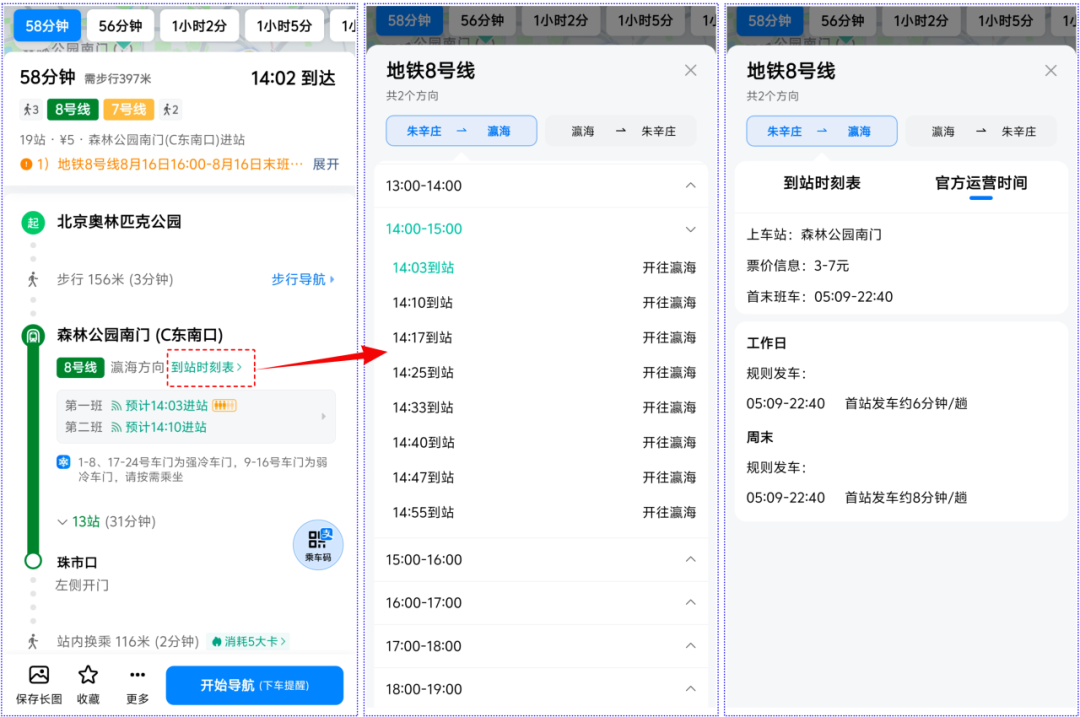Select 朱辛庄 → 瀛海 direction in right panel
The height and width of the screenshot is (717, 1080).
tap(821, 131)
